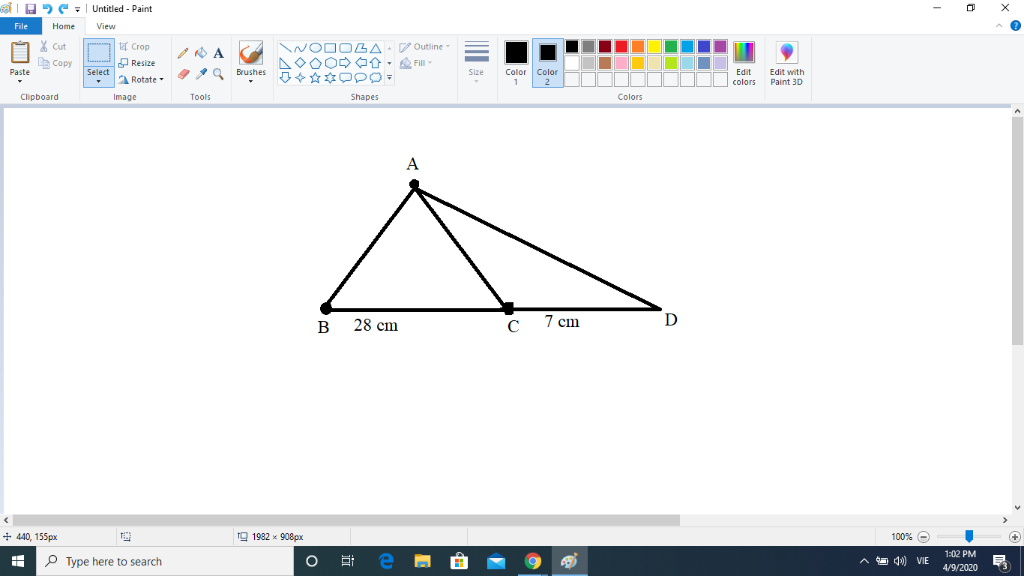Open the line Size dropdown

[476, 62]
